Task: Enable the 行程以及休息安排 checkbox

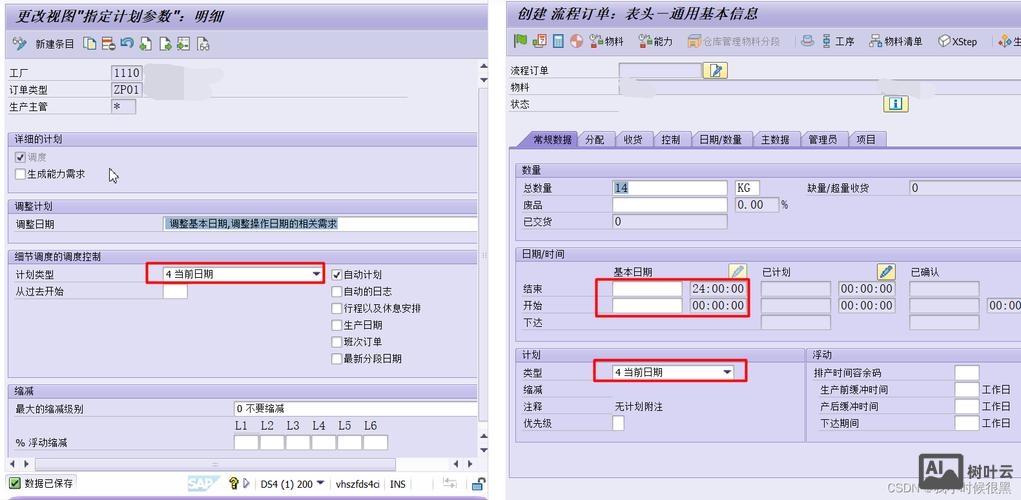Action: [337, 308]
